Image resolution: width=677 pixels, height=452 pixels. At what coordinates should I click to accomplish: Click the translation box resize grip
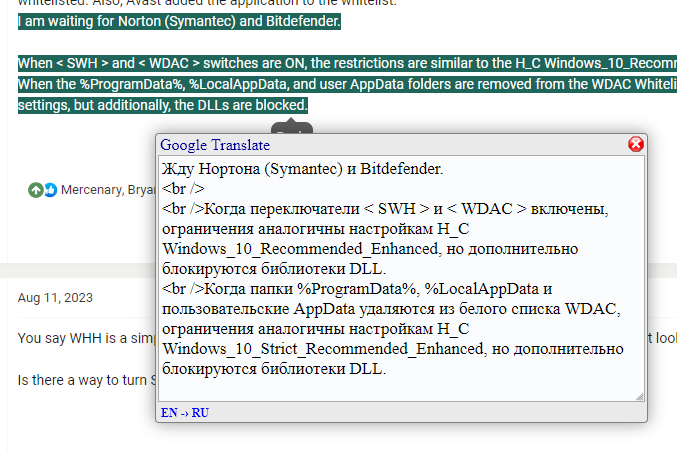640,397
